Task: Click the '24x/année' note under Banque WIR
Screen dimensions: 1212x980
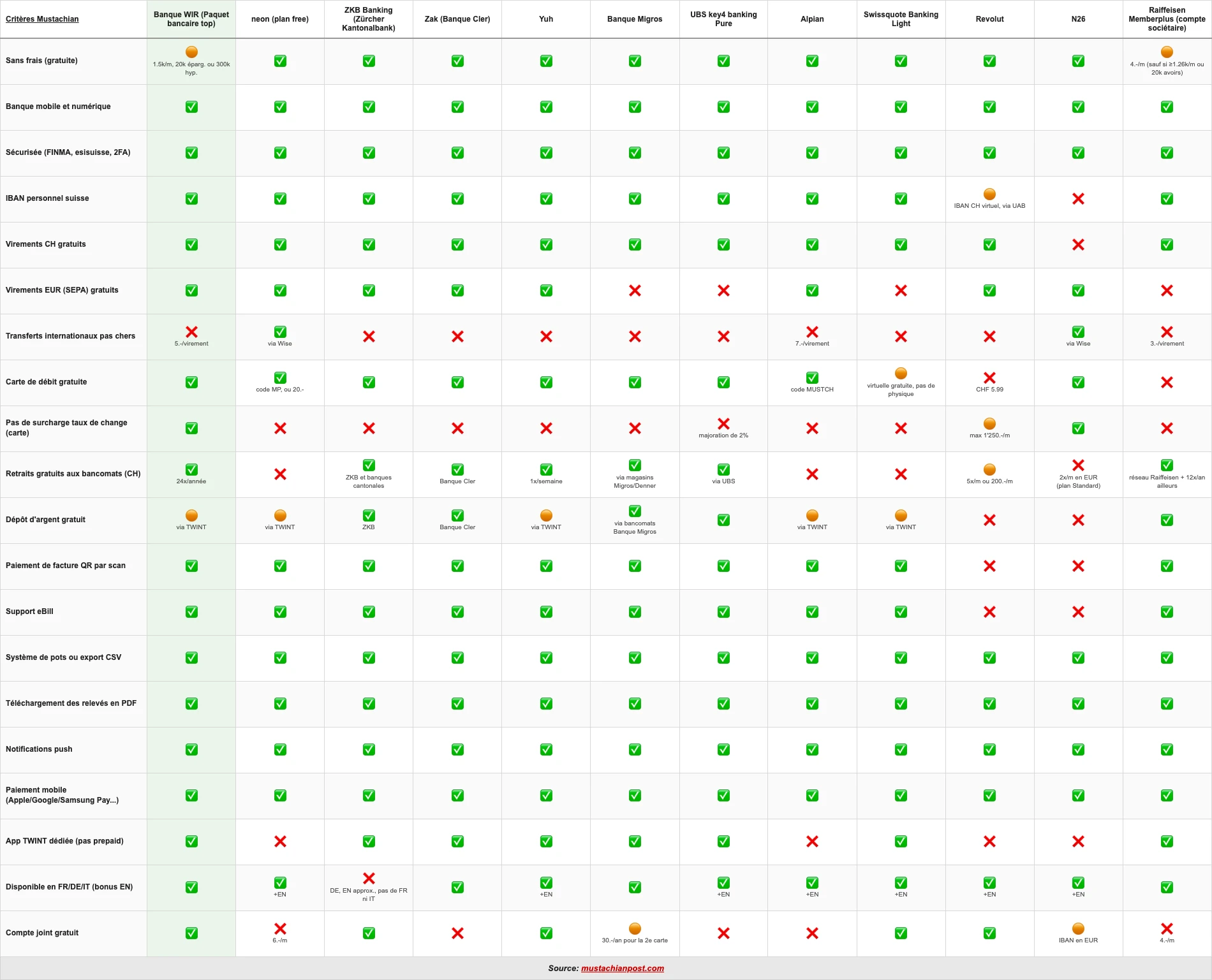Action: tap(191, 481)
